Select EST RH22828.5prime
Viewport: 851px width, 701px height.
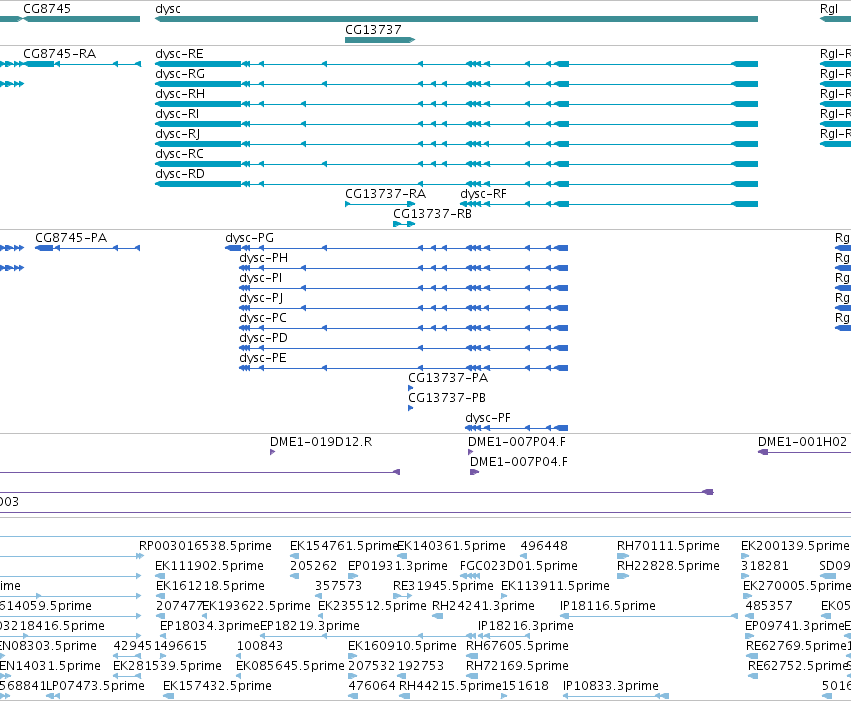623,576
